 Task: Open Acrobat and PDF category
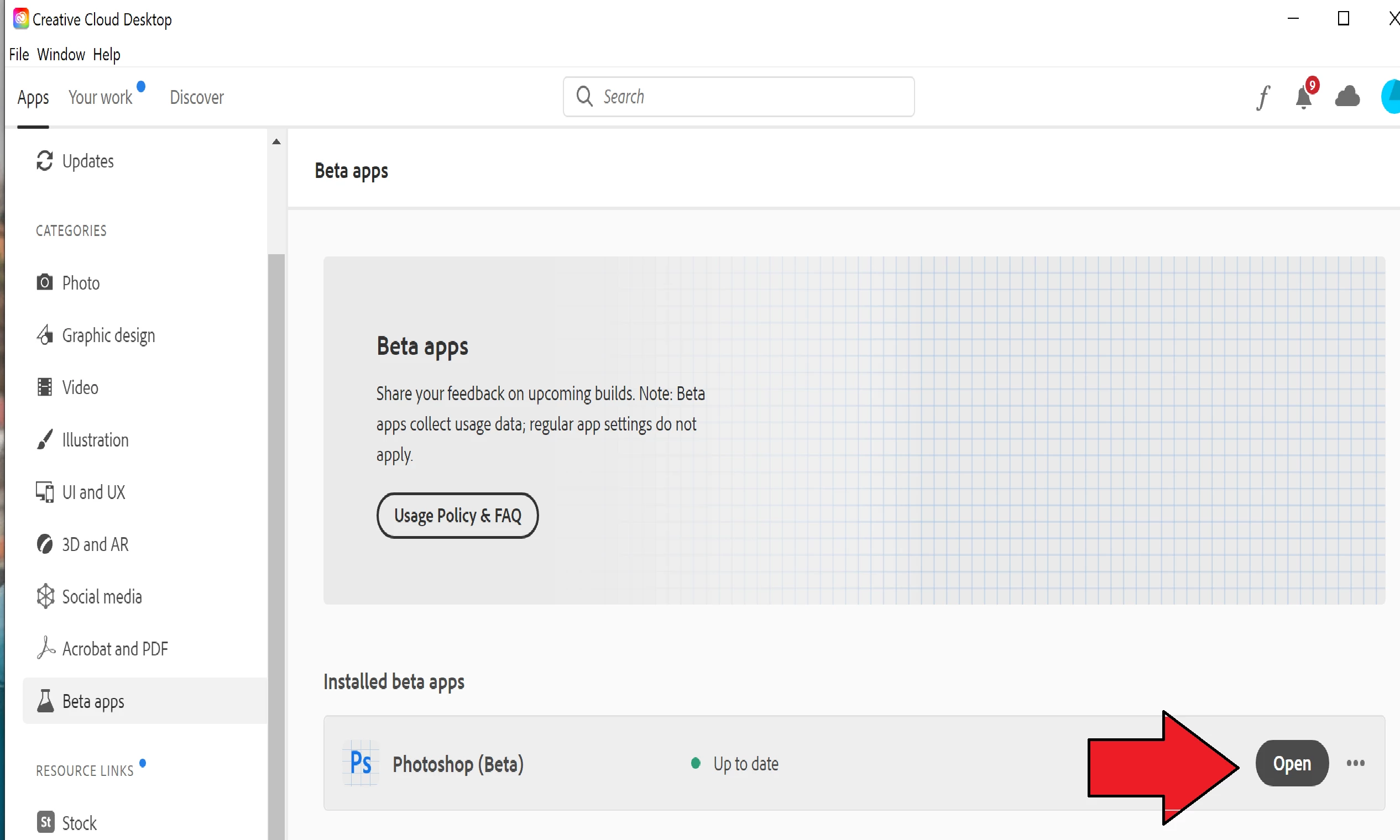click(114, 649)
